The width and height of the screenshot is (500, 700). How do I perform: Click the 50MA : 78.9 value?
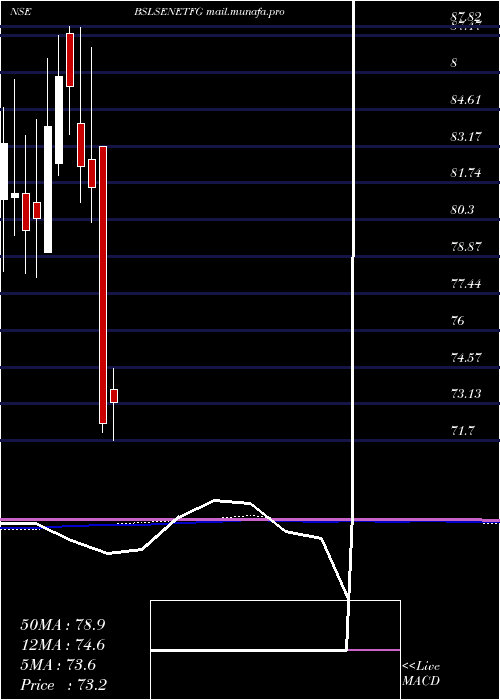click(63, 625)
